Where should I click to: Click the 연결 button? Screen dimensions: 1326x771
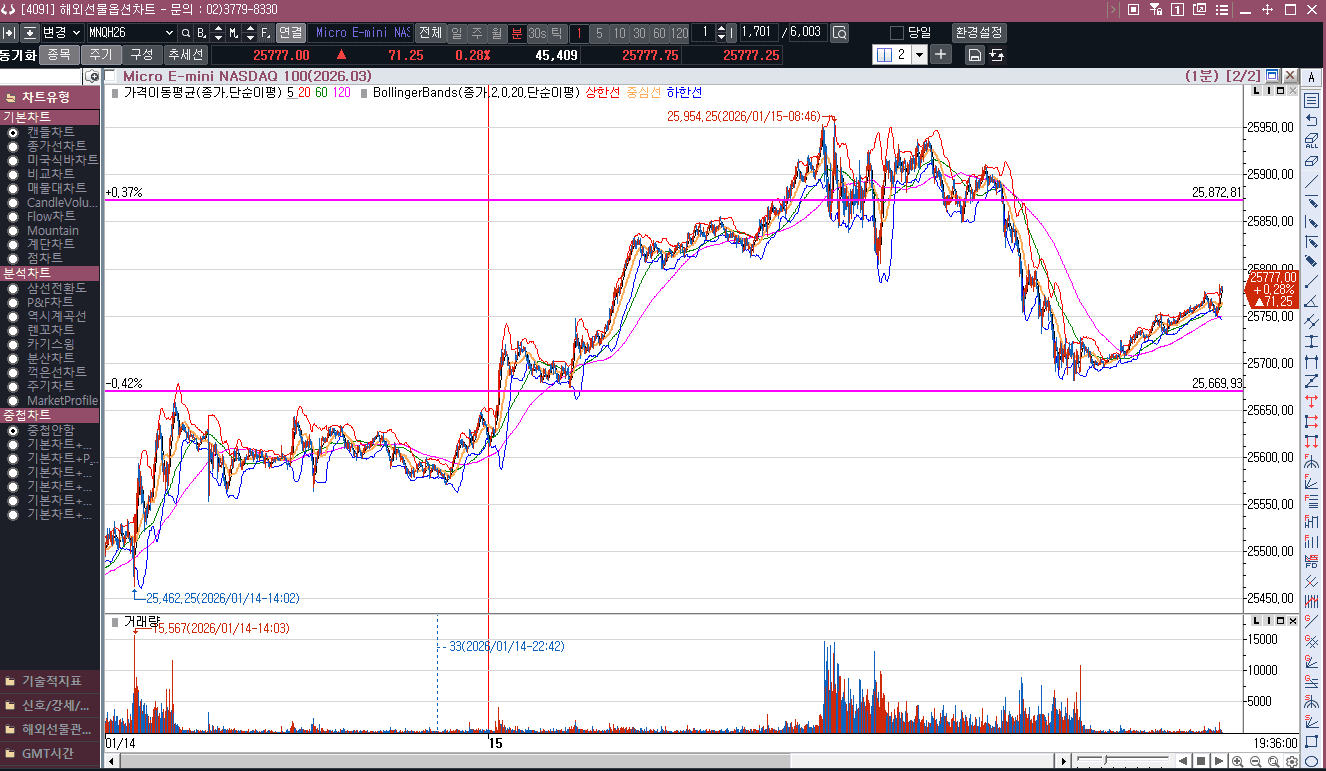(x=290, y=32)
